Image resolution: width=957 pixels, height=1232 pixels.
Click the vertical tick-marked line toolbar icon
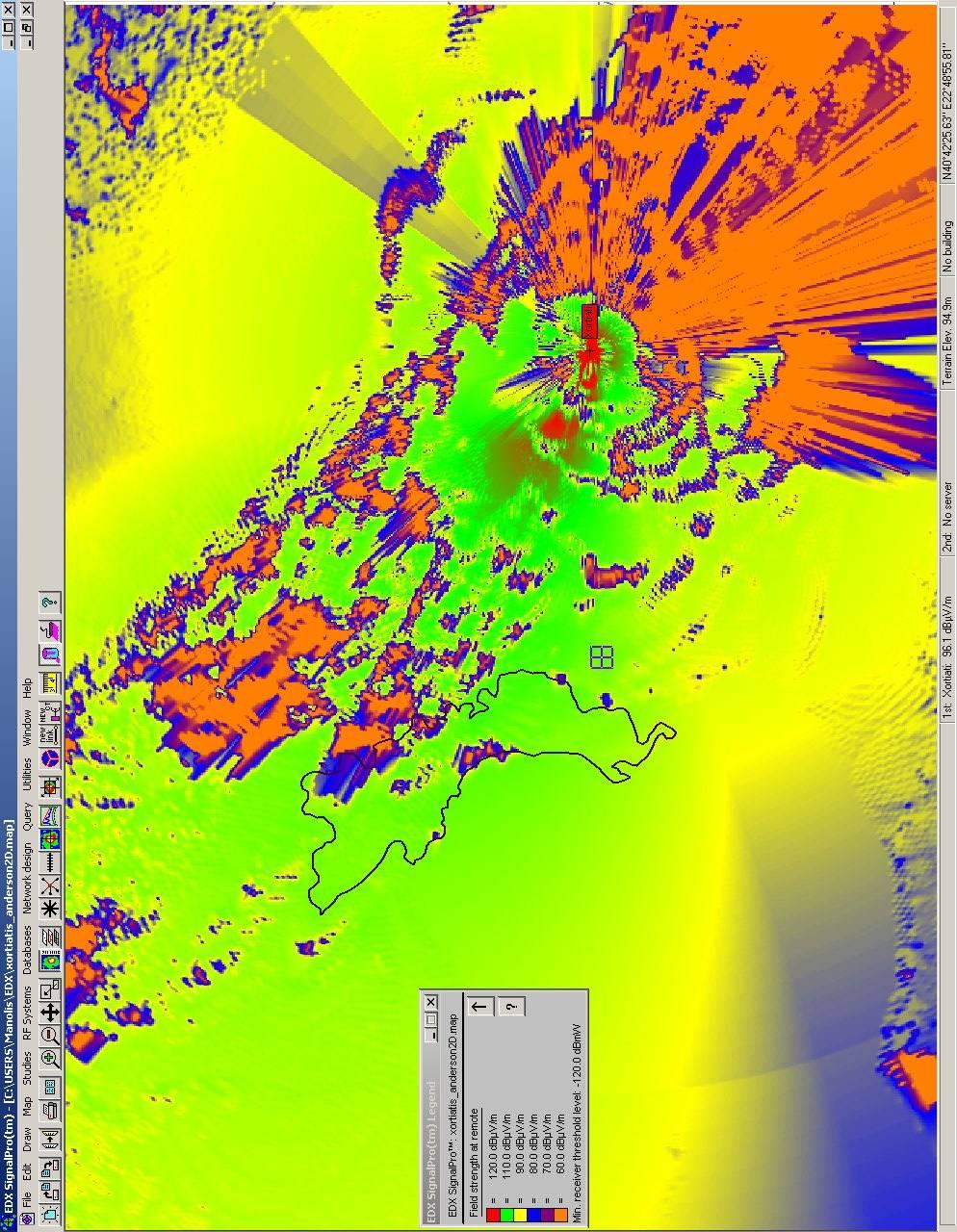tap(48, 861)
